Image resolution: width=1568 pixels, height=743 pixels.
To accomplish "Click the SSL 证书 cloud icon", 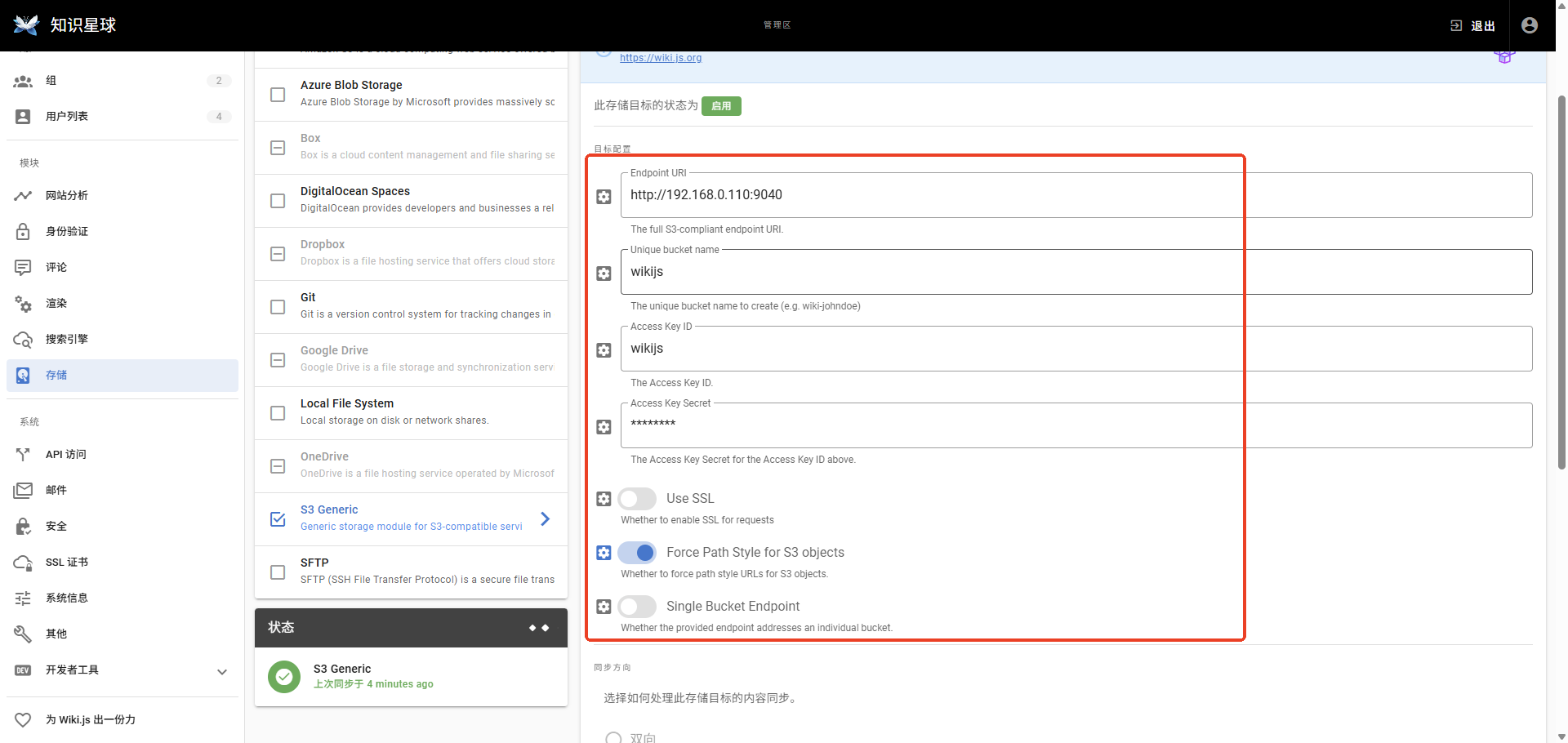I will click(23, 563).
